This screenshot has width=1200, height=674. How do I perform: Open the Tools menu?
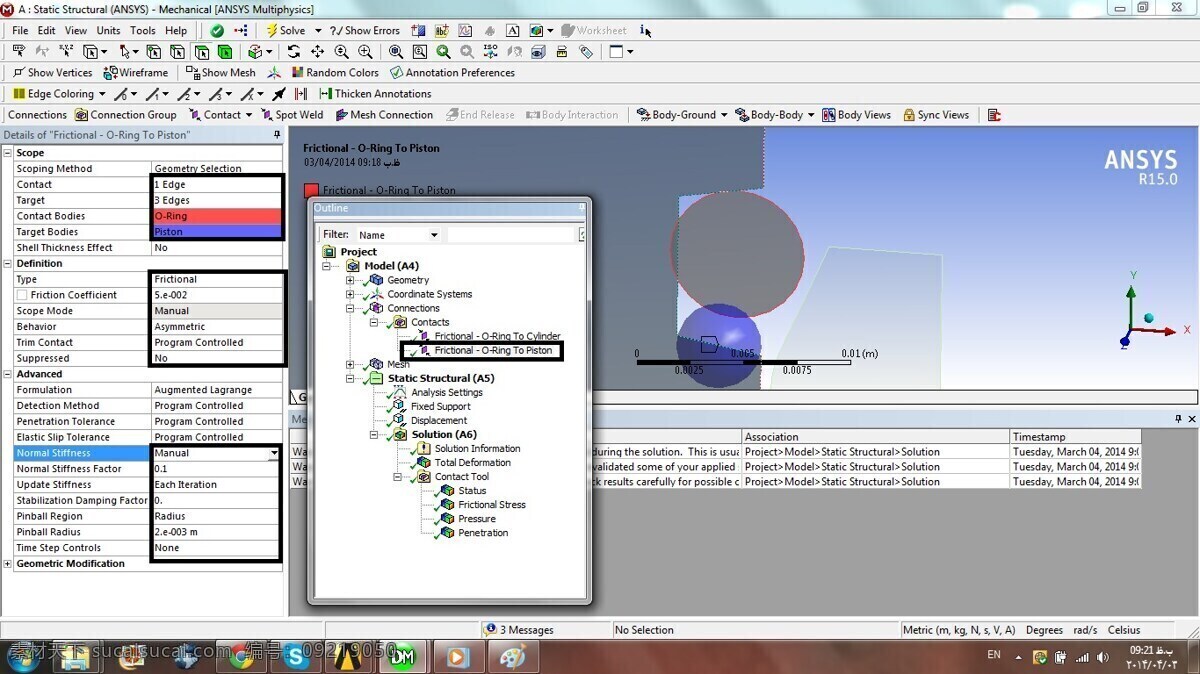pos(143,31)
